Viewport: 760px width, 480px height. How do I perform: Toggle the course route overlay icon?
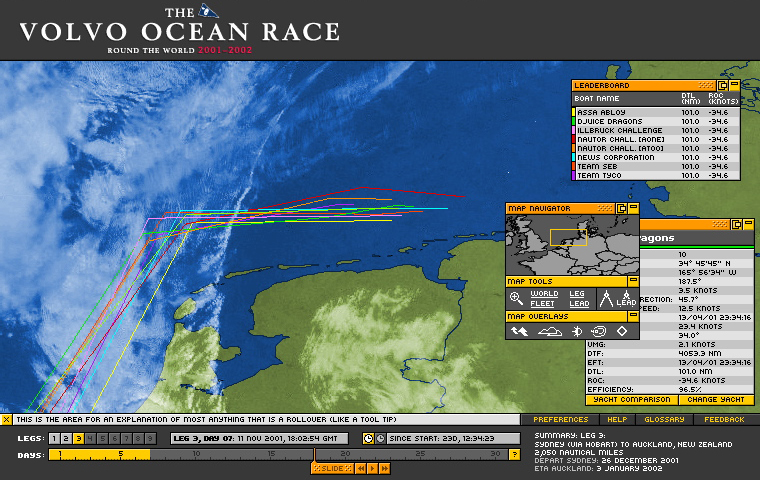(x=599, y=332)
